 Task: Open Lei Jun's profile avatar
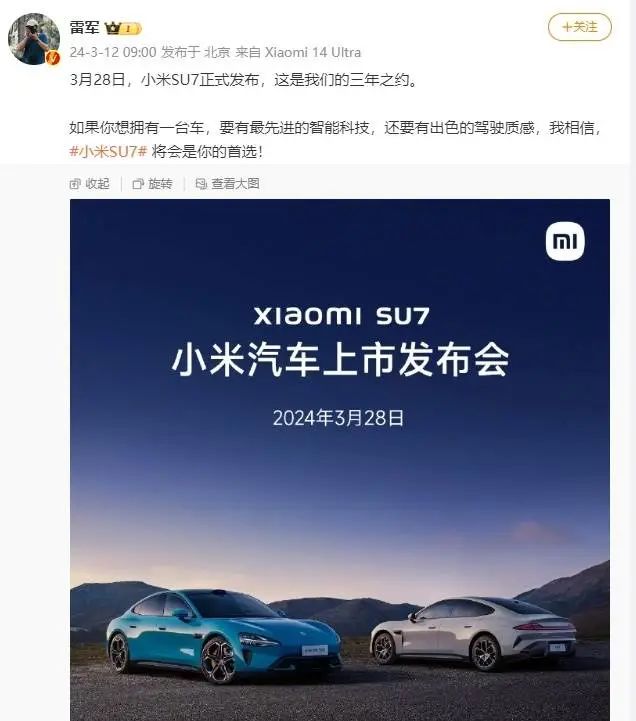(34, 39)
